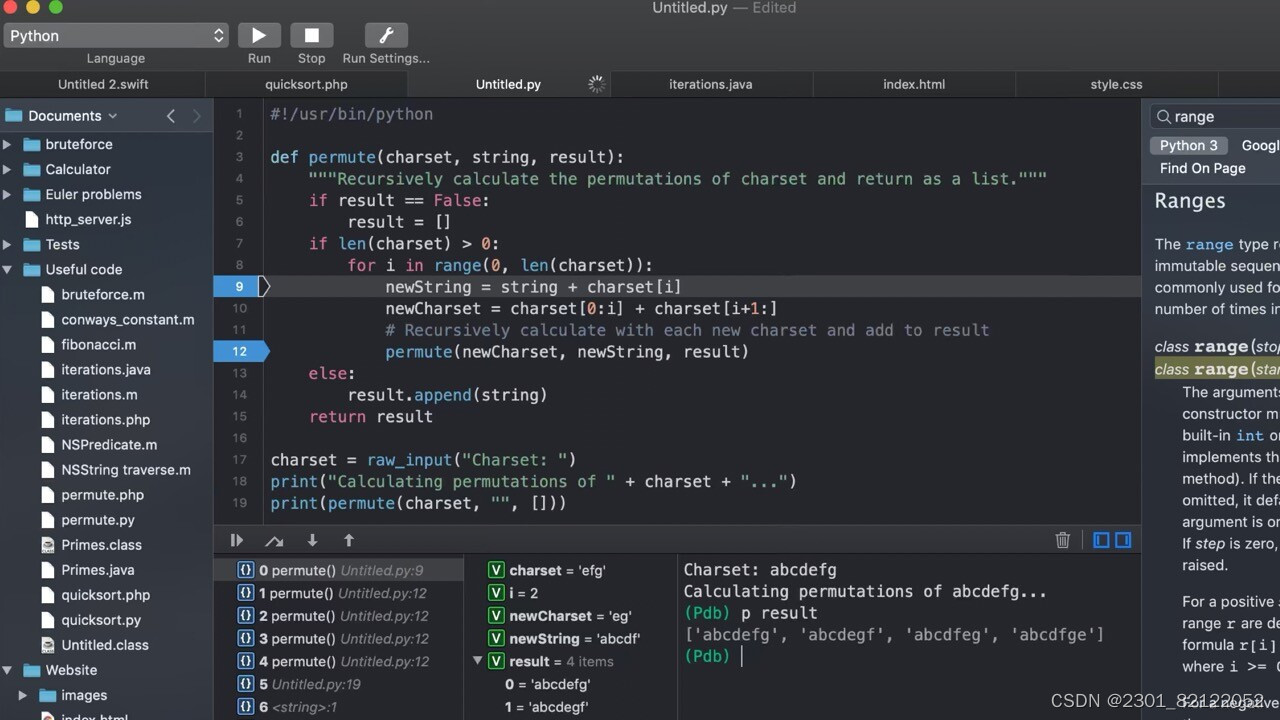Switch to the Python 3 documentation tab
Viewport: 1280px width, 720px height.
coord(1188,145)
